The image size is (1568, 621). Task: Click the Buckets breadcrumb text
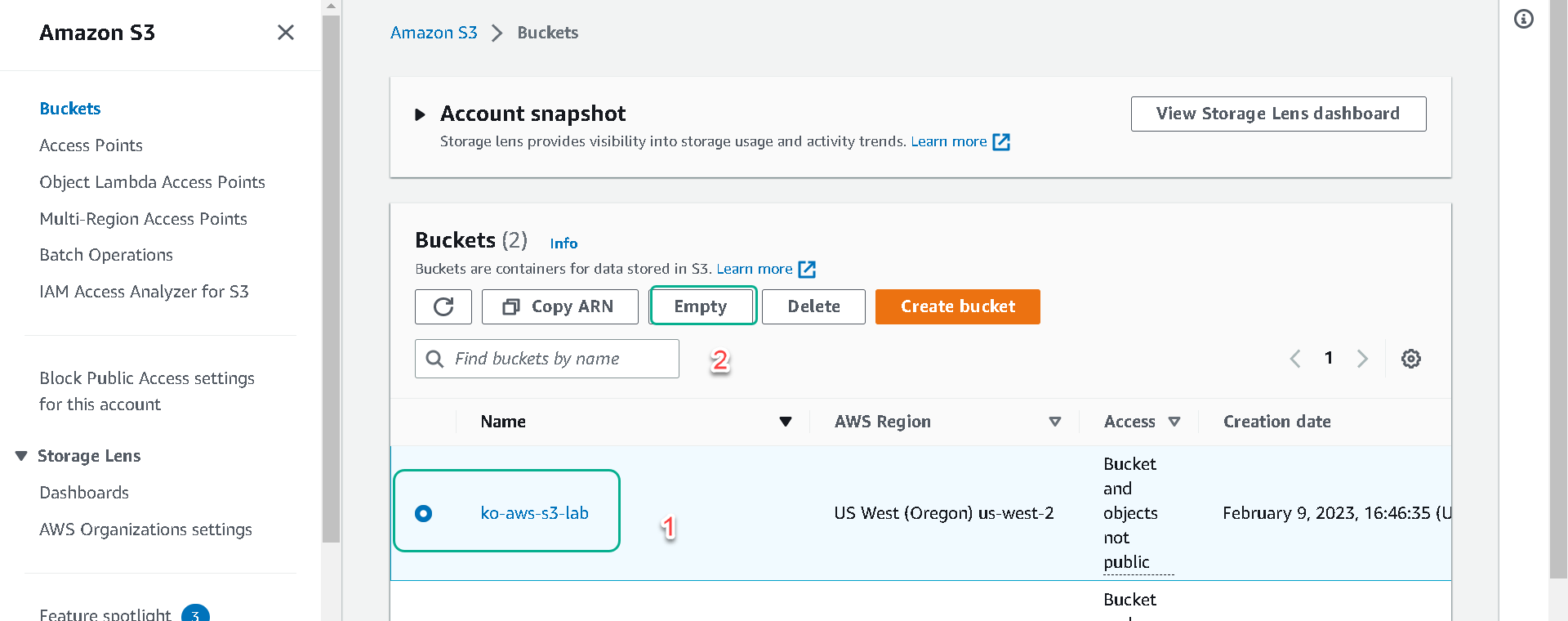click(x=548, y=33)
